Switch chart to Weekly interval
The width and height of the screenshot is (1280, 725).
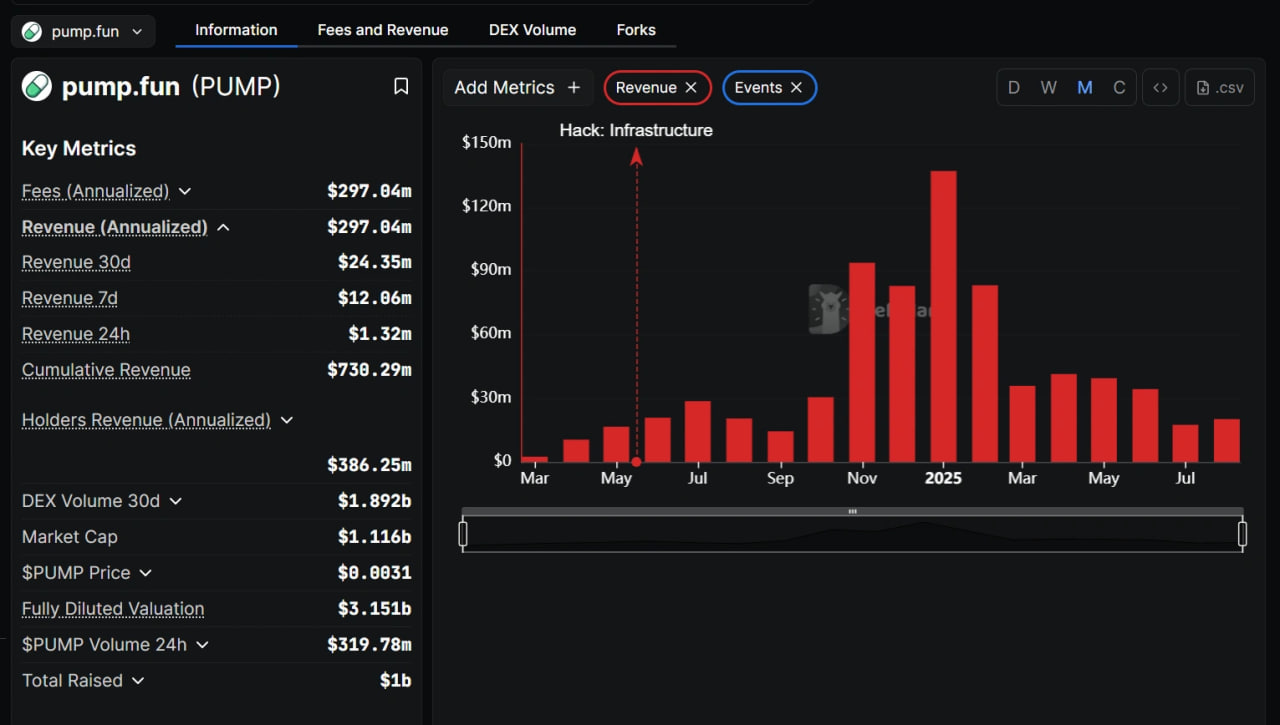[1048, 88]
